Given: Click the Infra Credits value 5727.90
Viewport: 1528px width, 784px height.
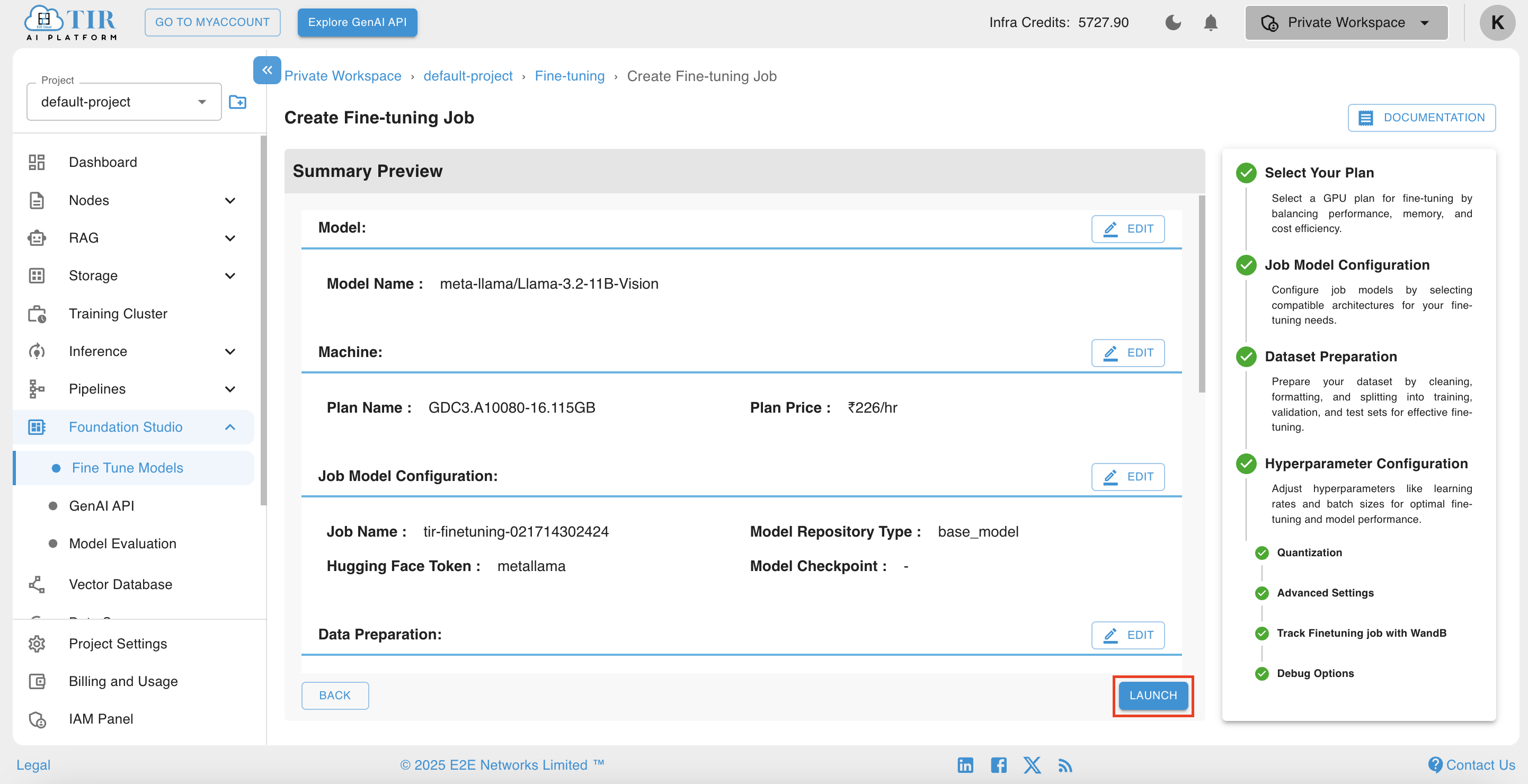Looking at the screenshot, I should (x=1103, y=23).
